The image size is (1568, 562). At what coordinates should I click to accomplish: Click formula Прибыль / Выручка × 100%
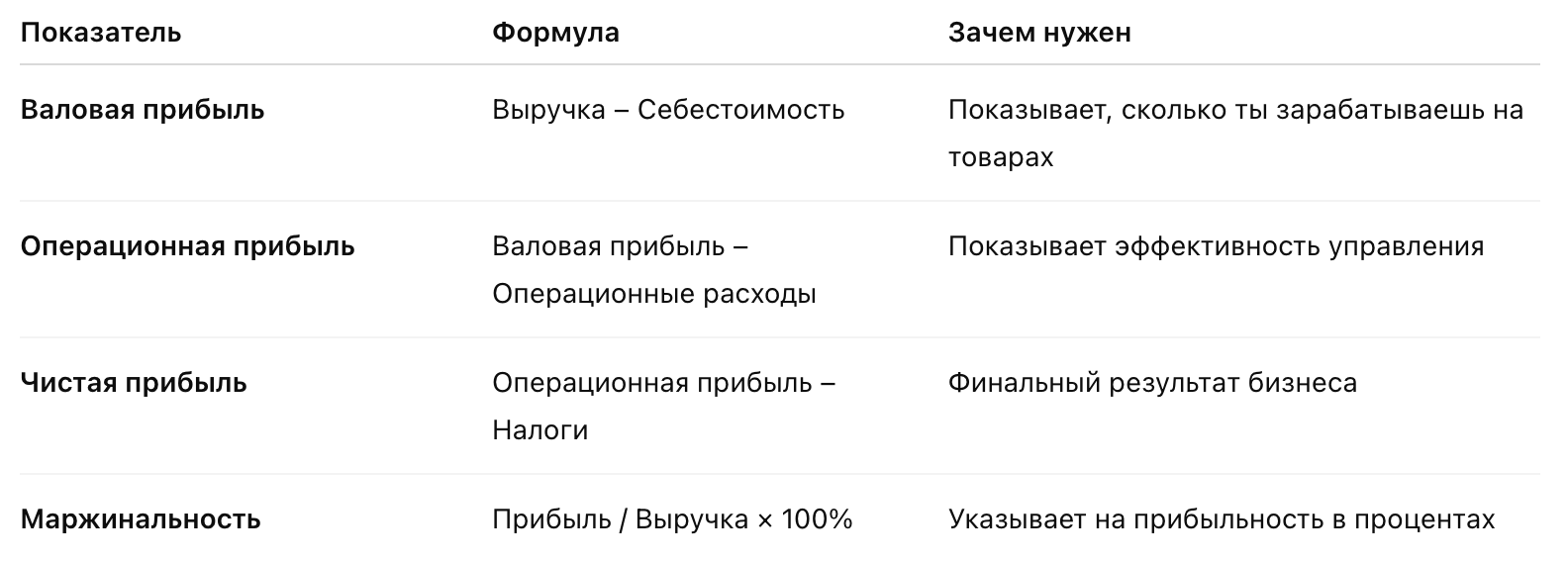point(672,519)
